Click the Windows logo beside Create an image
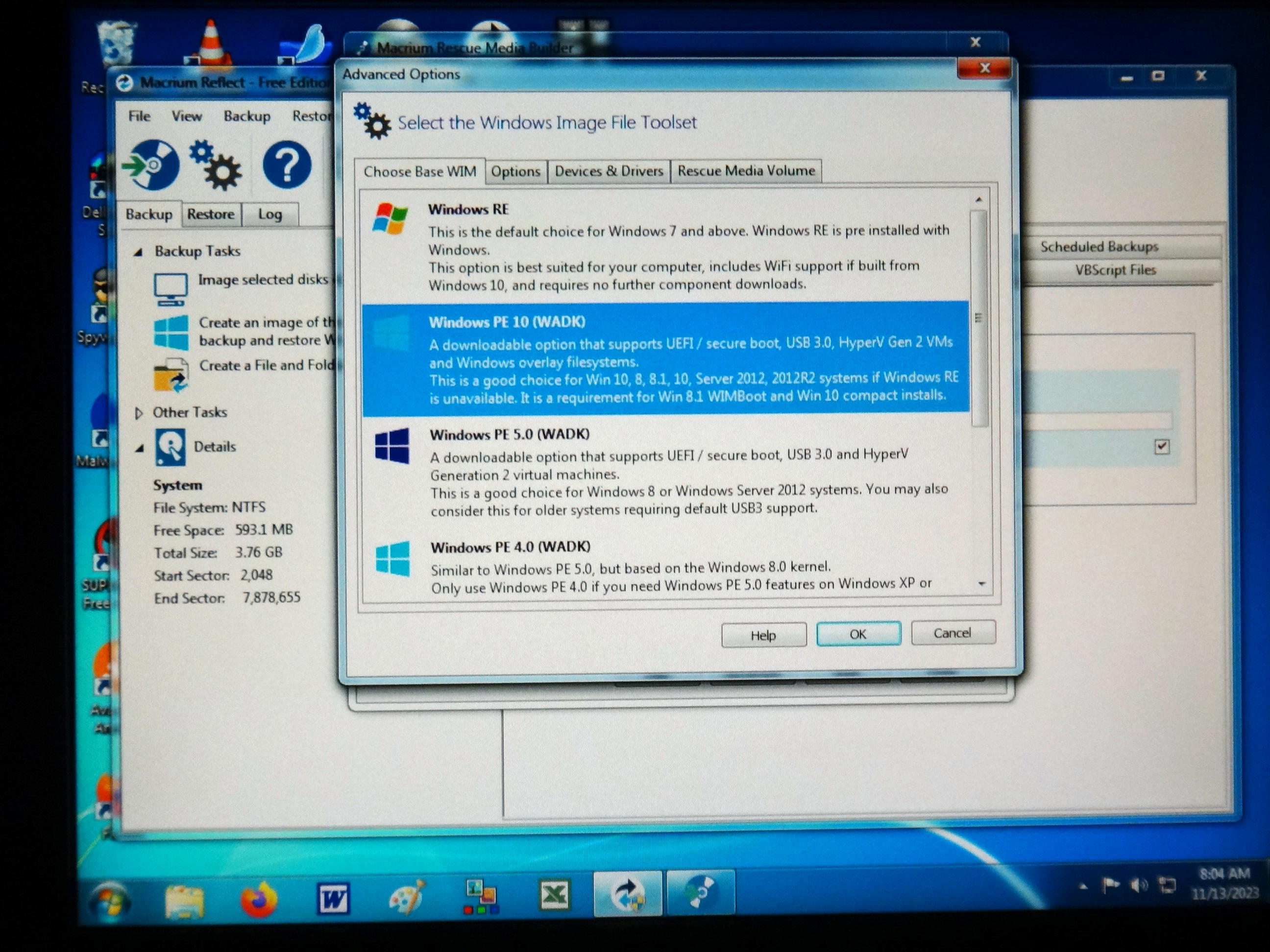 click(171, 332)
